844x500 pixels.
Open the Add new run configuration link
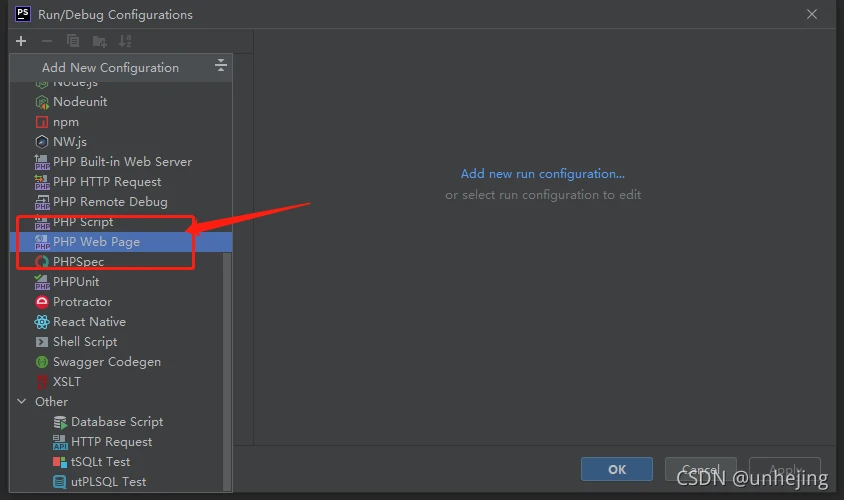coord(543,174)
